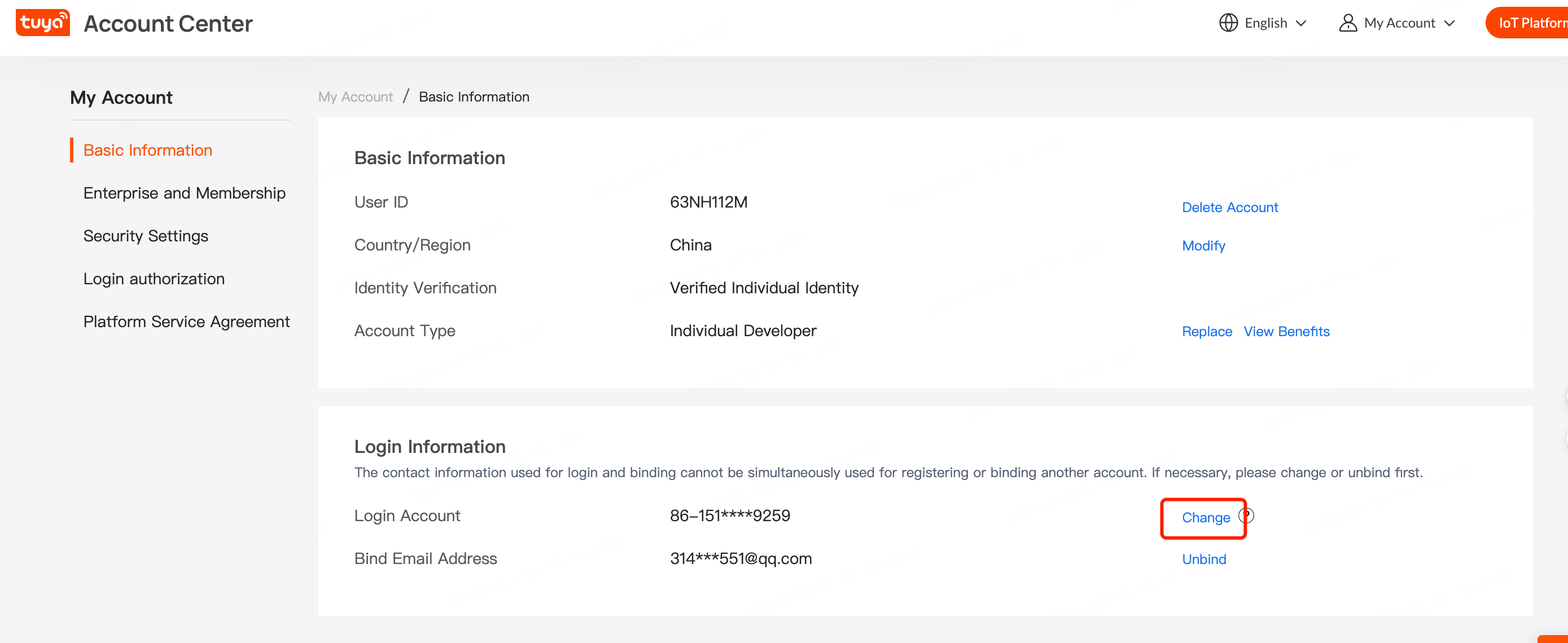Click My Account breadcrumb link
Viewport: 1568px width, 643px height.
[x=356, y=96]
